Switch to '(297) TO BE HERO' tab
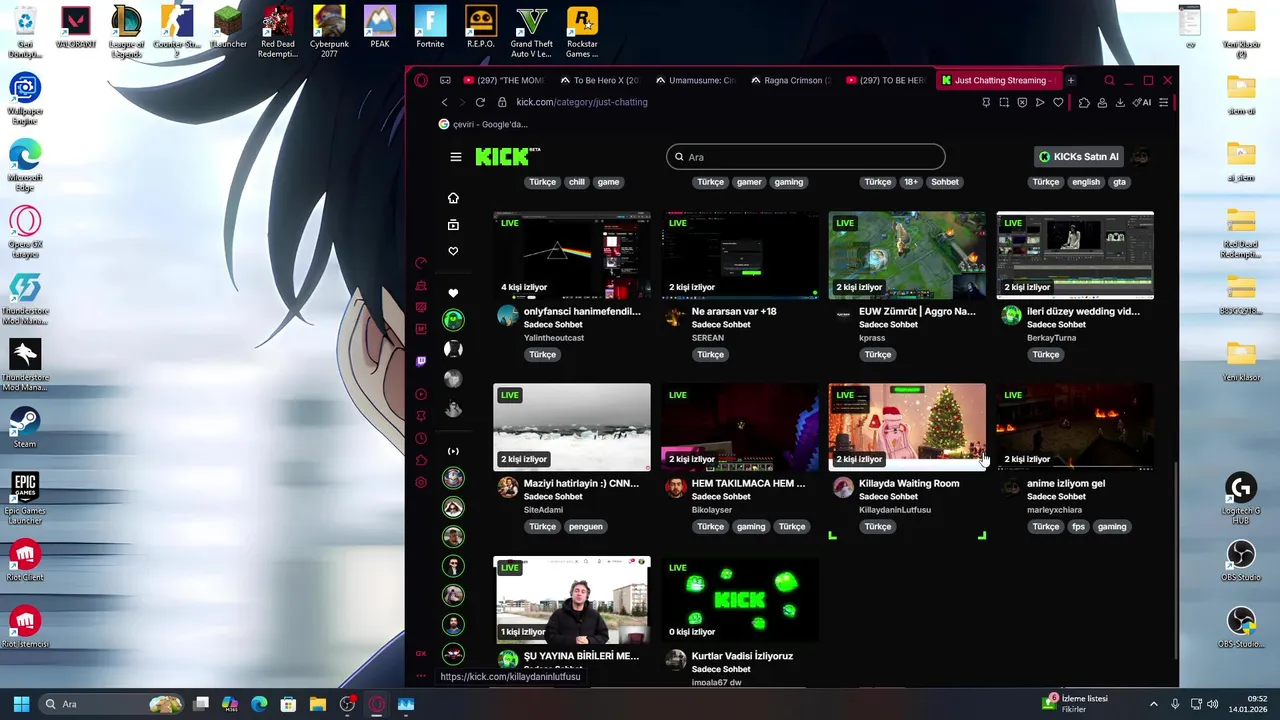 [885, 80]
